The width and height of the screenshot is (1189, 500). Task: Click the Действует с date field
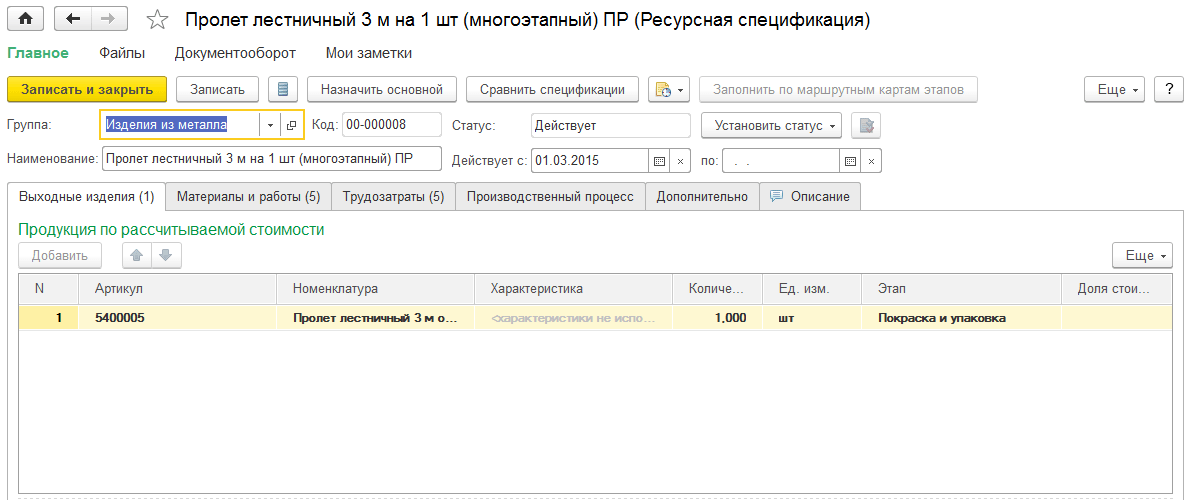coord(589,161)
